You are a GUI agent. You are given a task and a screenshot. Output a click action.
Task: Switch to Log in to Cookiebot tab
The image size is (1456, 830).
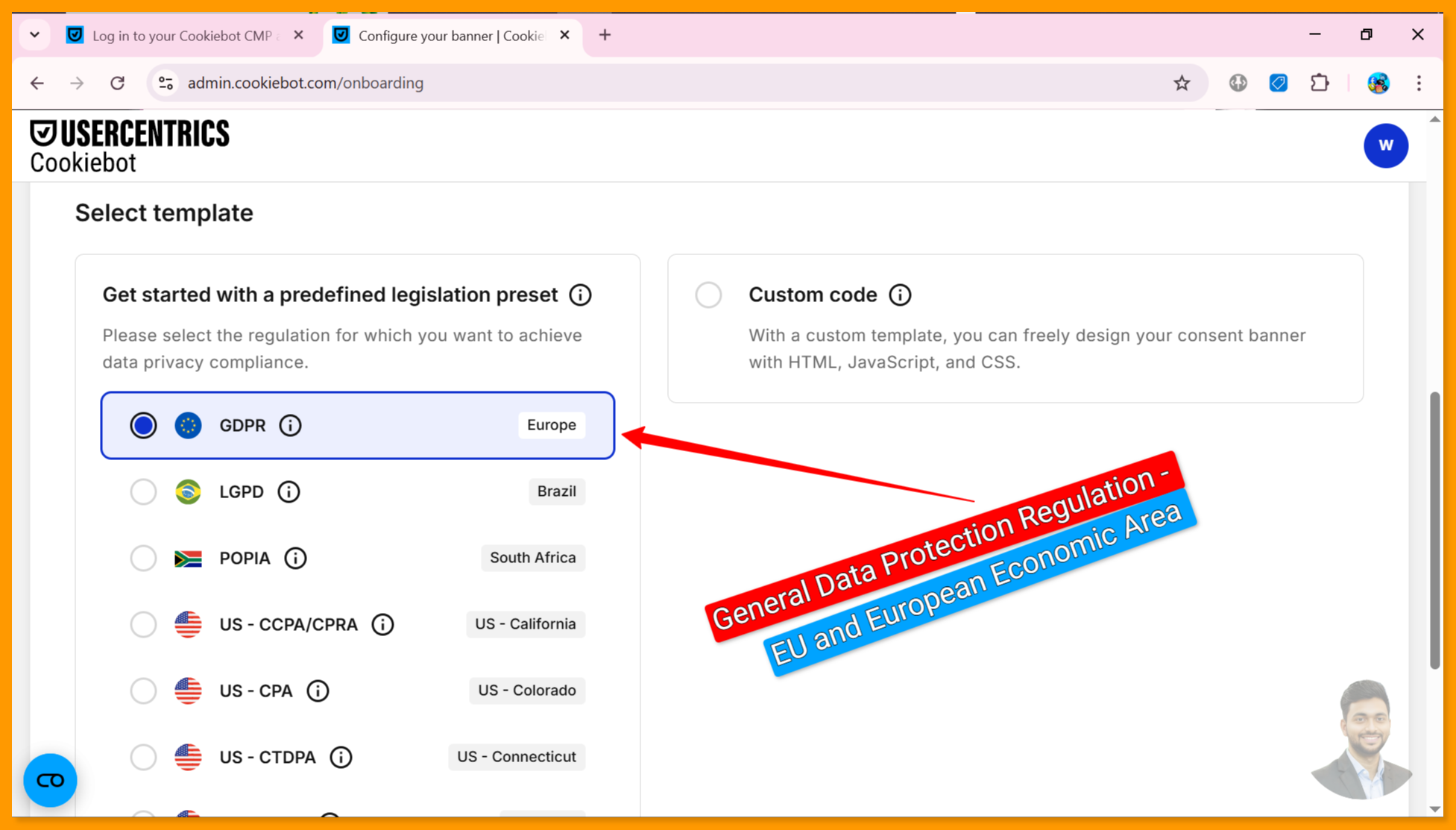tap(183, 36)
